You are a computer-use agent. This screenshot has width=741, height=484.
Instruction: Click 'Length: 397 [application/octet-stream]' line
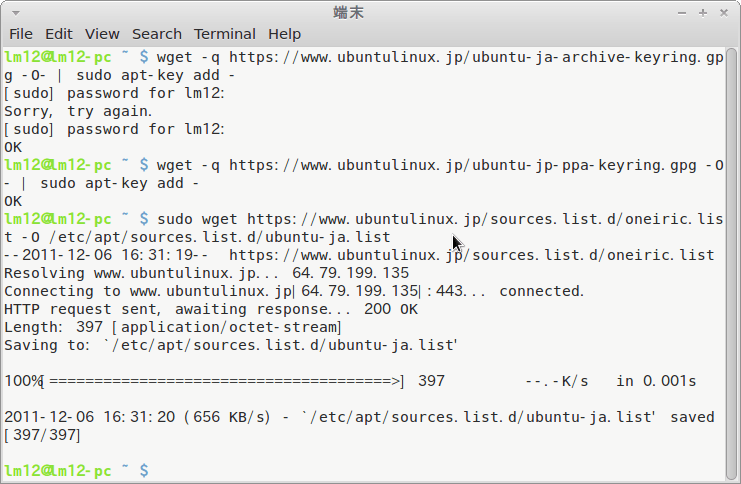(x=172, y=327)
